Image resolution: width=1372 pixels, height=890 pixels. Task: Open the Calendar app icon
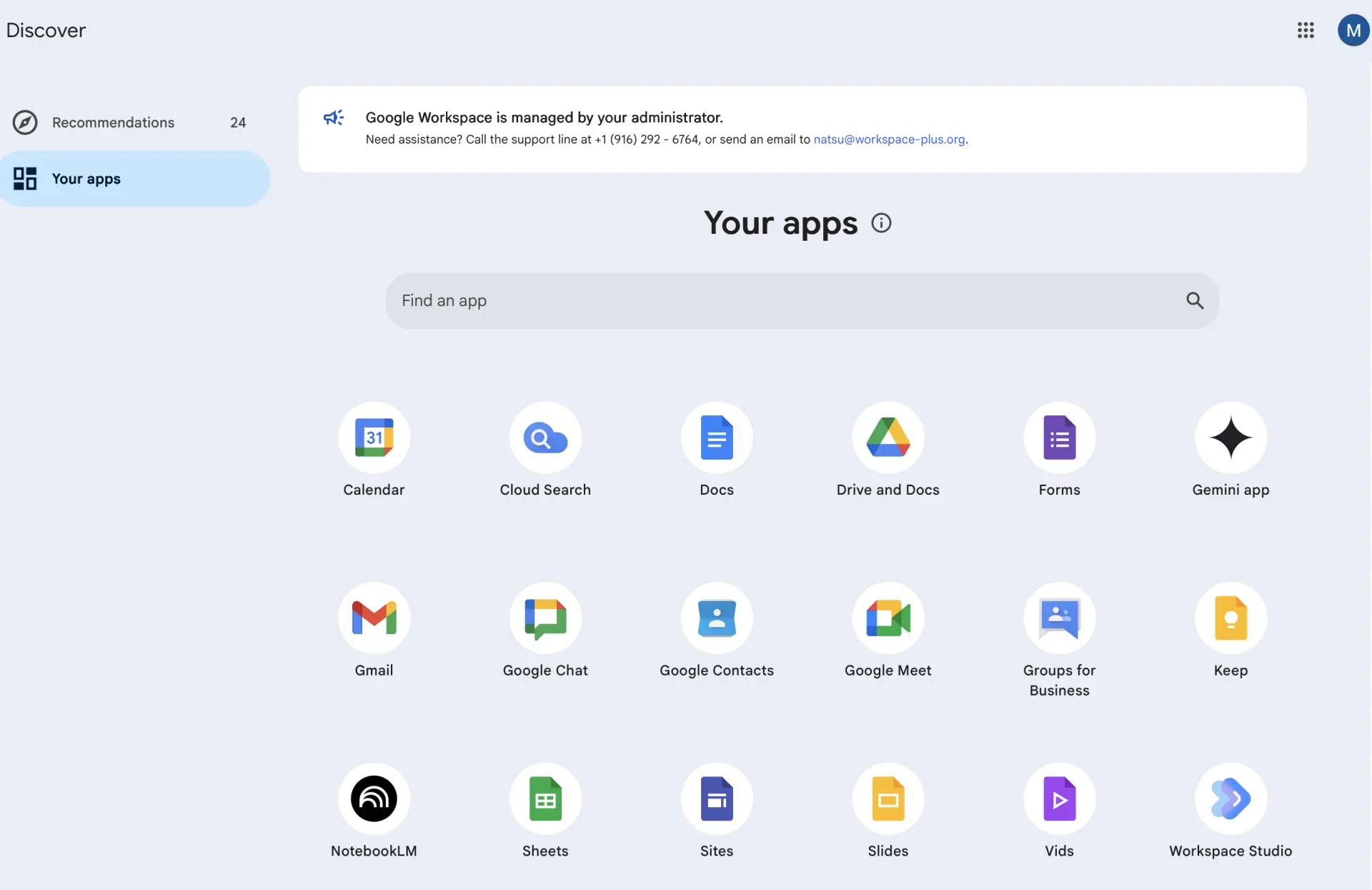click(x=374, y=437)
